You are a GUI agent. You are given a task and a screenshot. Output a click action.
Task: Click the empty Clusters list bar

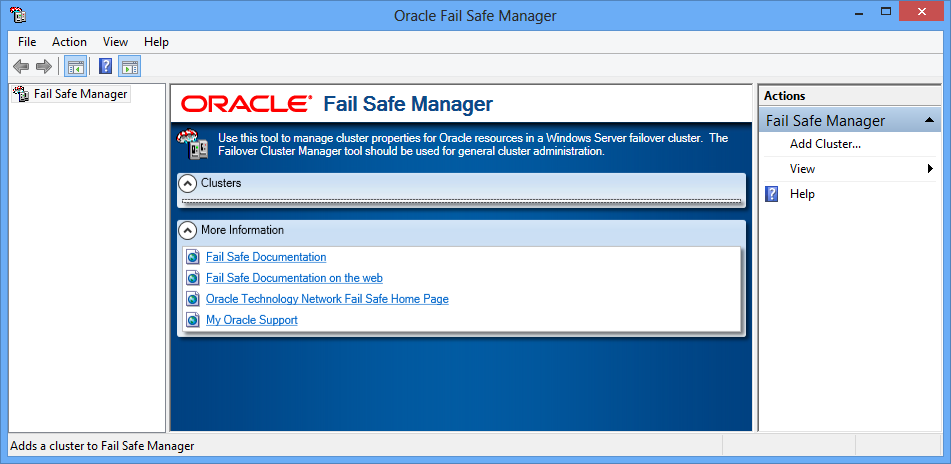click(x=462, y=200)
